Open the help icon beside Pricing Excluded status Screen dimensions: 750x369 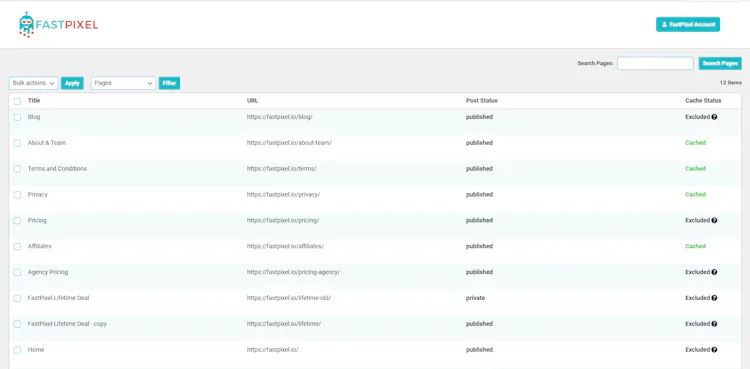click(x=714, y=220)
